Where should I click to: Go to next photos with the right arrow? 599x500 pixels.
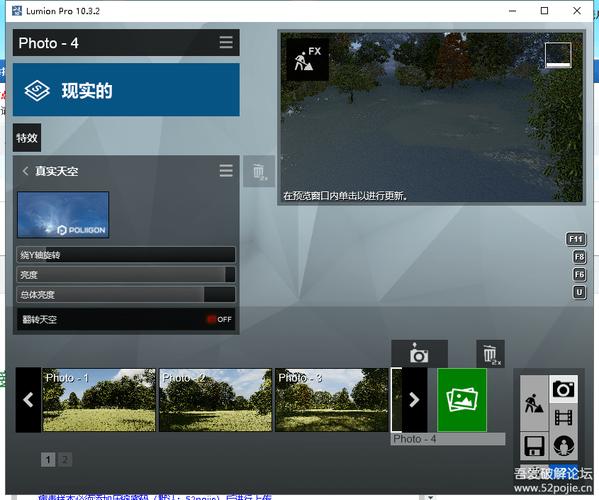click(x=414, y=400)
